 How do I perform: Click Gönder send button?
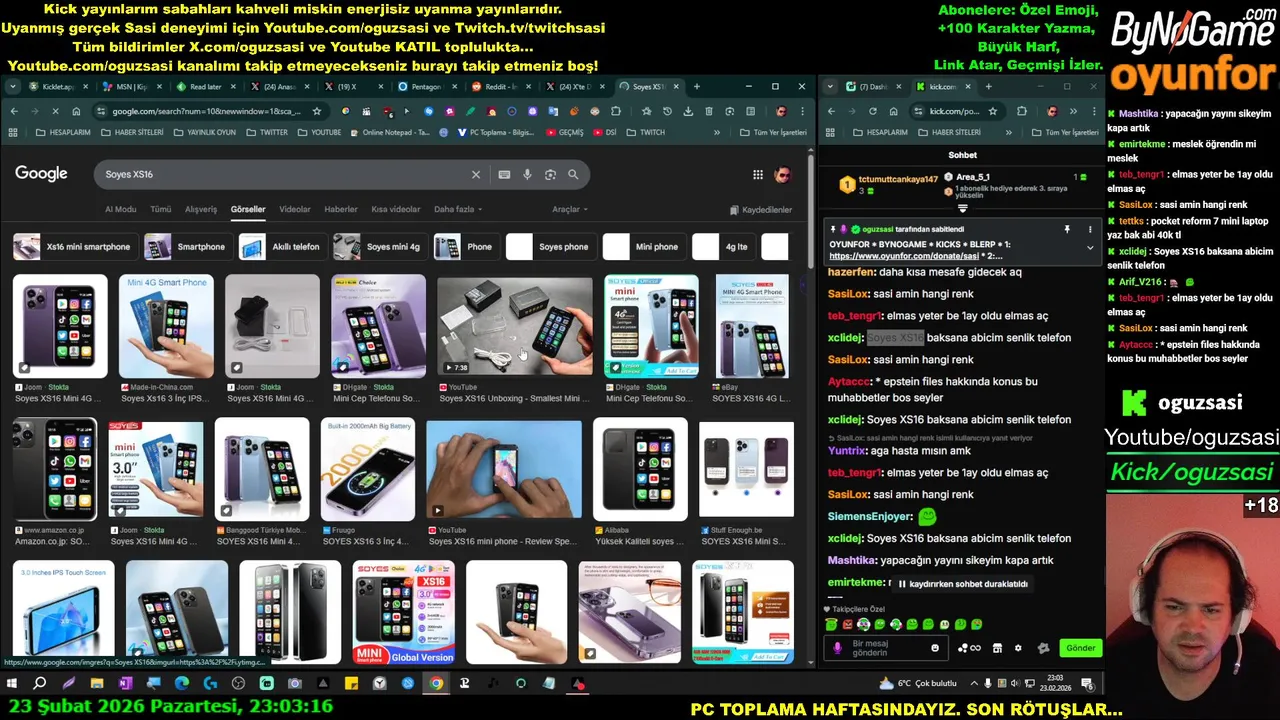(x=1080, y=648)
